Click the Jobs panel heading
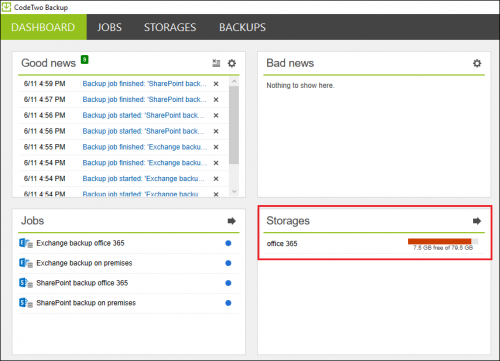This screenshot has height=361, width=500. (32, 221)
